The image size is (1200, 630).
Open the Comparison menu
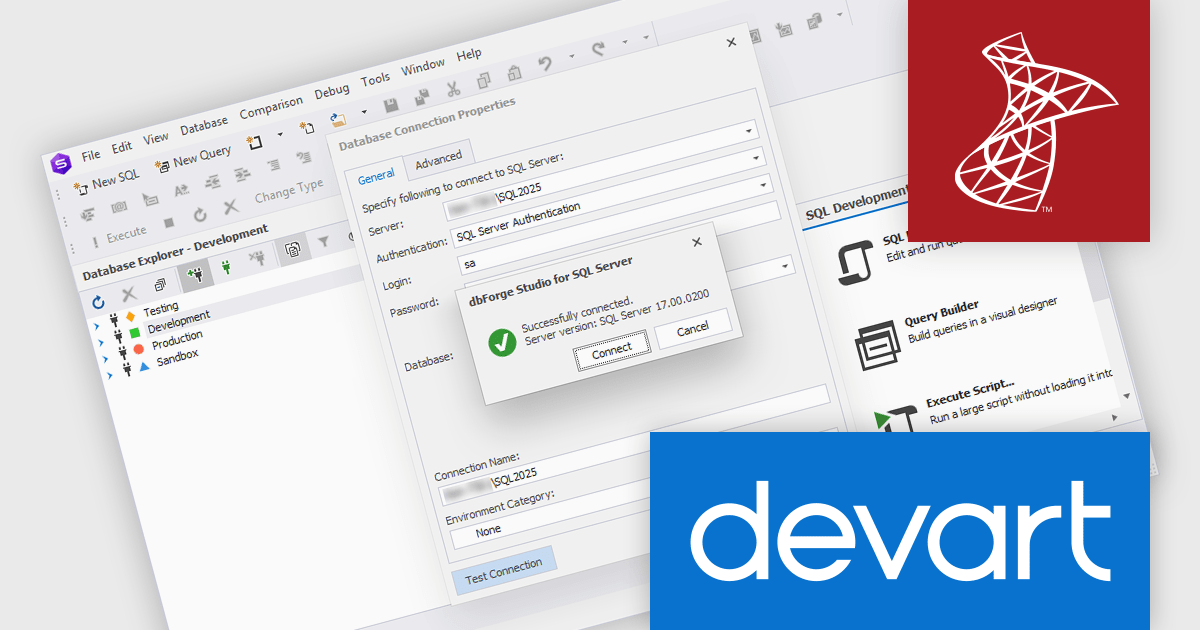(x=271, y=108)
